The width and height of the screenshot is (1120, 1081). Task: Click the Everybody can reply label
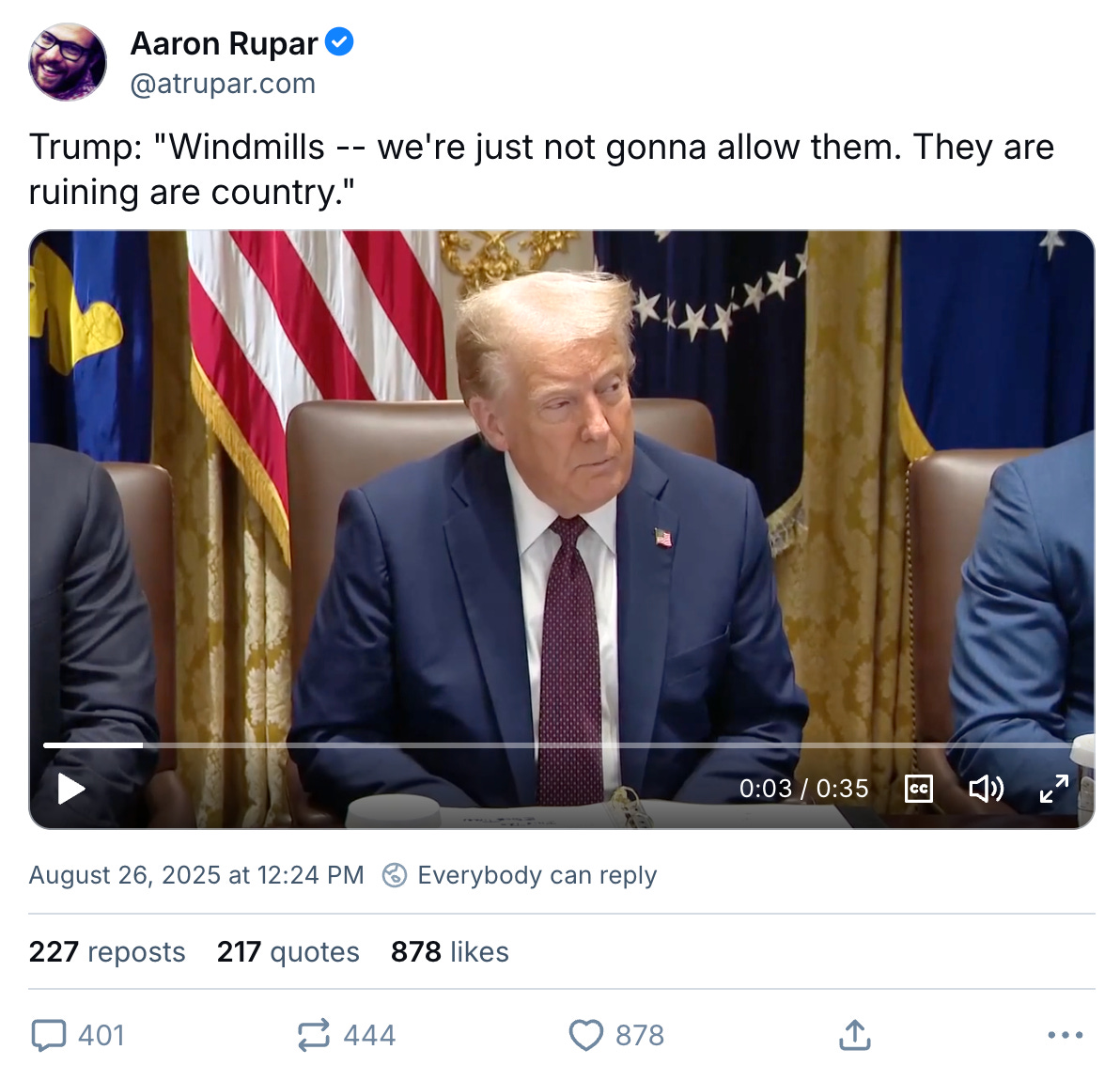point(537,875)
